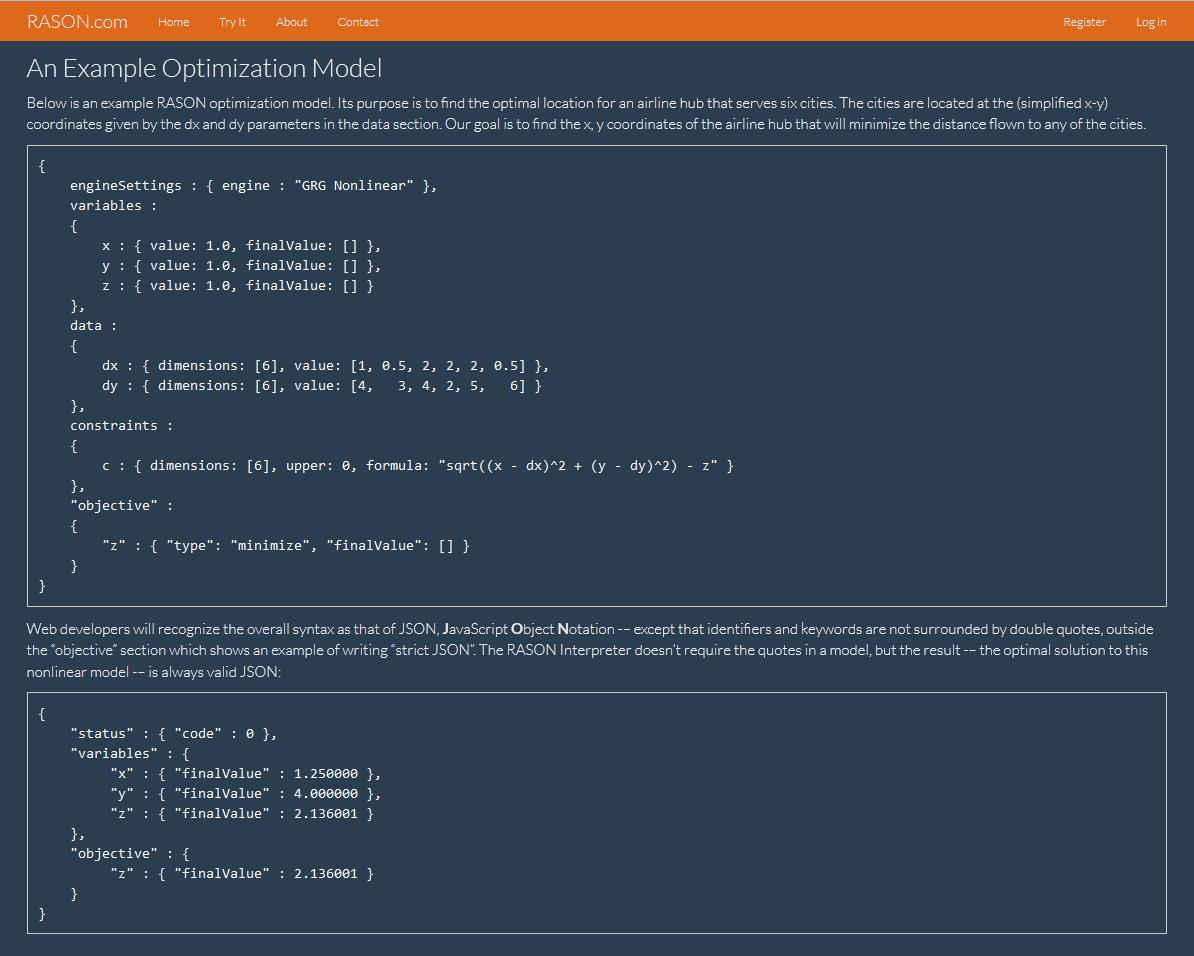The width and height of the screenshot is (1194, 956).
Task: Click the "An Example Optimization Model" heading
Action: click(204, 68)
